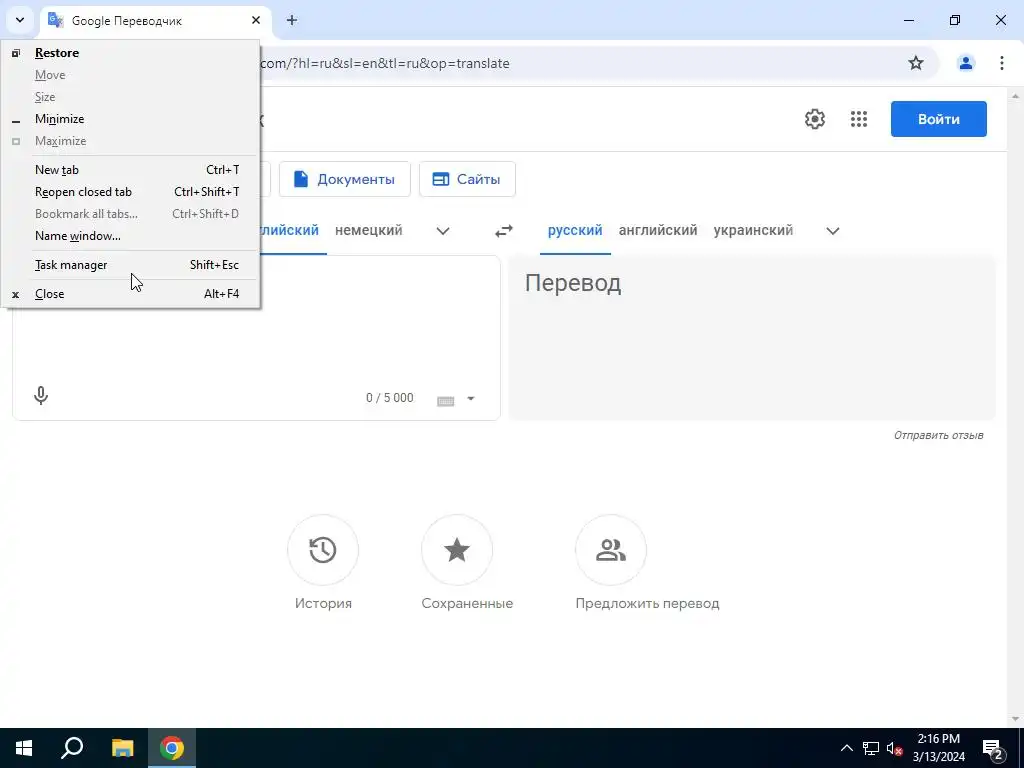Image resolution: width=1024 pixels, height=768 pixels.
Task: Open a new tab with plus button
Action: pyautogui.click(x=292, y=20)
